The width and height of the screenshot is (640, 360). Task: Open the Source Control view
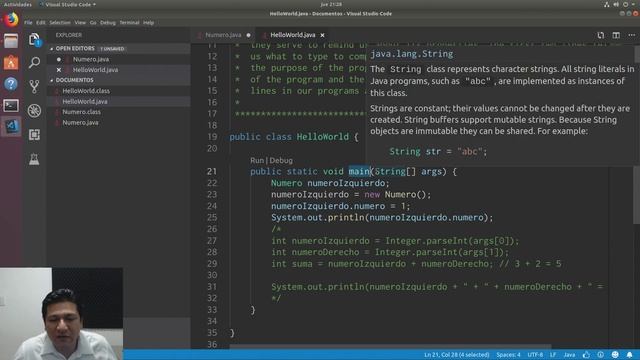click(35, 86)
